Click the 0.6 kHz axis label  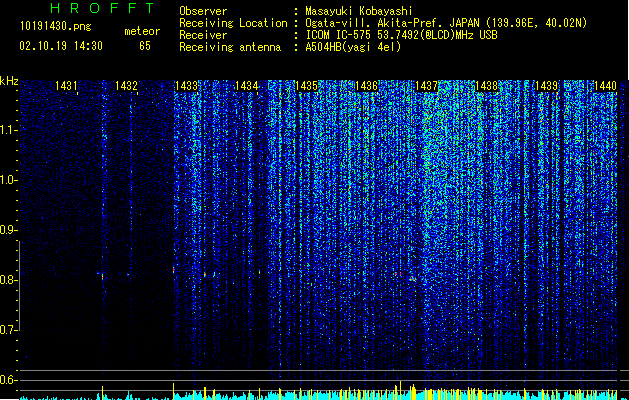[x=9, y=380]
